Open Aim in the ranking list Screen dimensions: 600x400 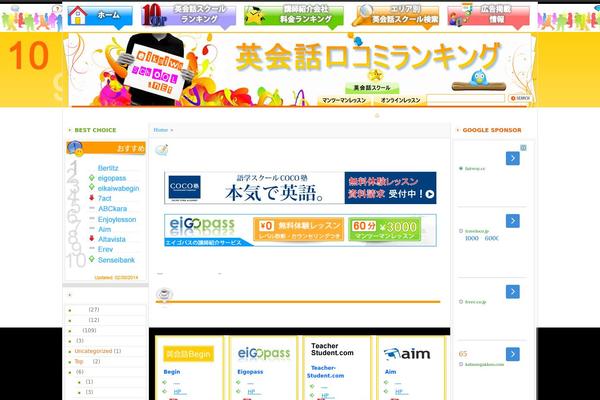(x=104, y=229)
